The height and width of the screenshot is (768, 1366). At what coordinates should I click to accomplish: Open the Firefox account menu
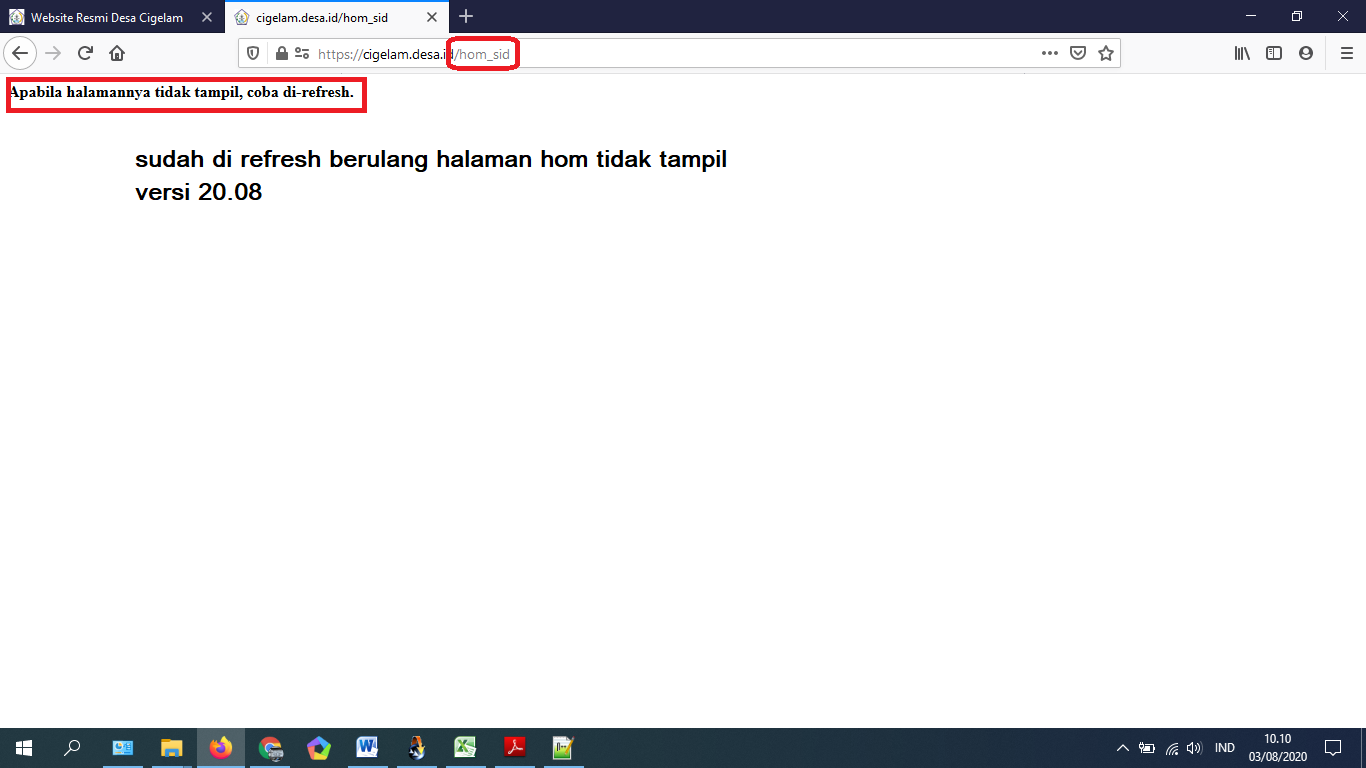coord(1305,53)
